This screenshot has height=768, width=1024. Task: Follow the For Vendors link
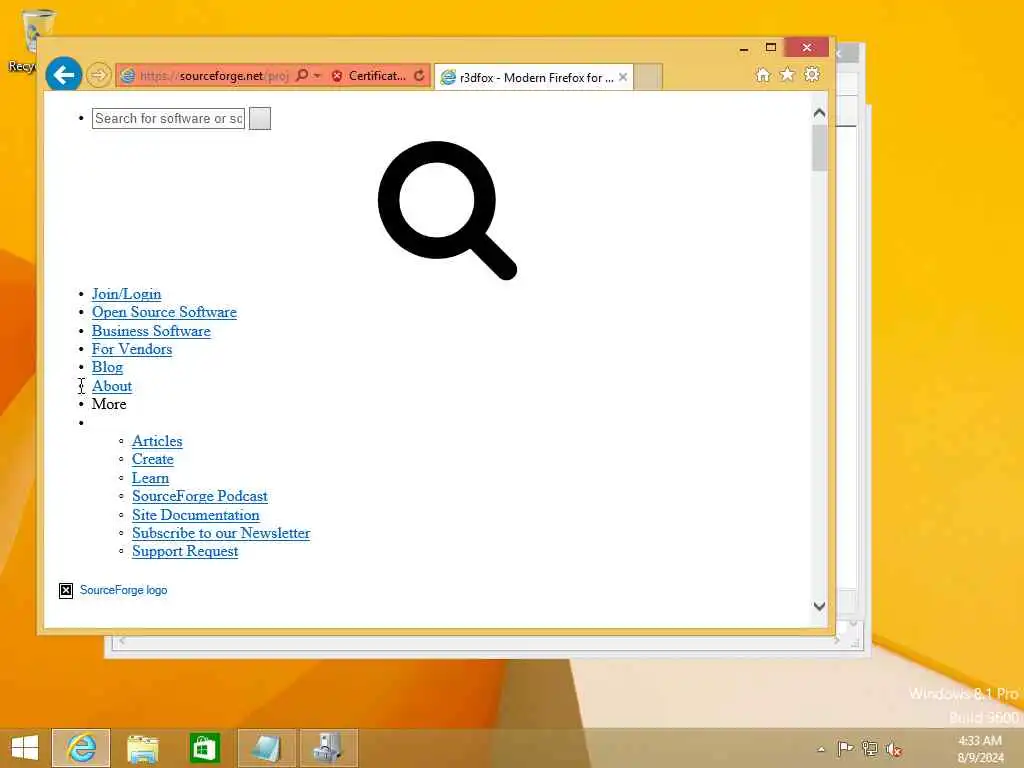pos(132,349)
